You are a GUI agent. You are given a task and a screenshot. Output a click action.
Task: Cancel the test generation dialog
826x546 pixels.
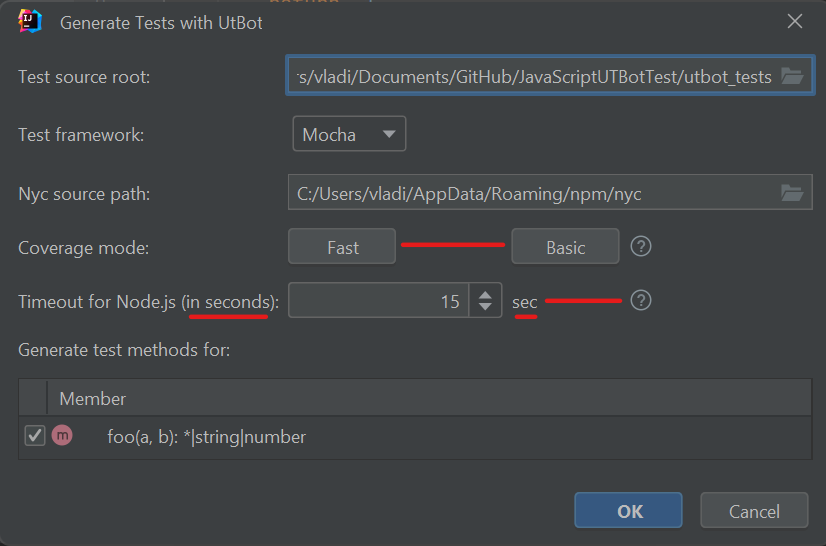[754, 510]
